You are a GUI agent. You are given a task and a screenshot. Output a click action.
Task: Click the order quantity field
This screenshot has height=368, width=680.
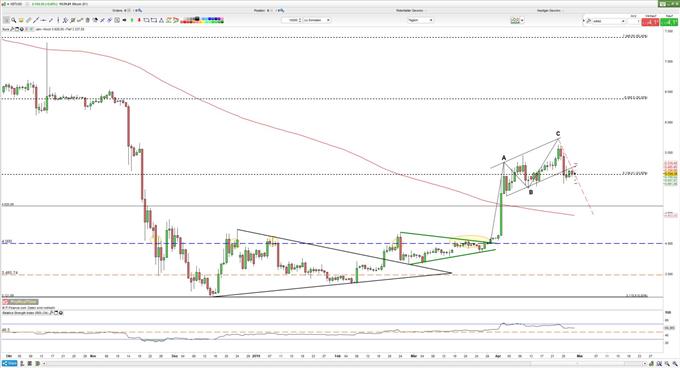pyautogui.click(x=634, y=21)
